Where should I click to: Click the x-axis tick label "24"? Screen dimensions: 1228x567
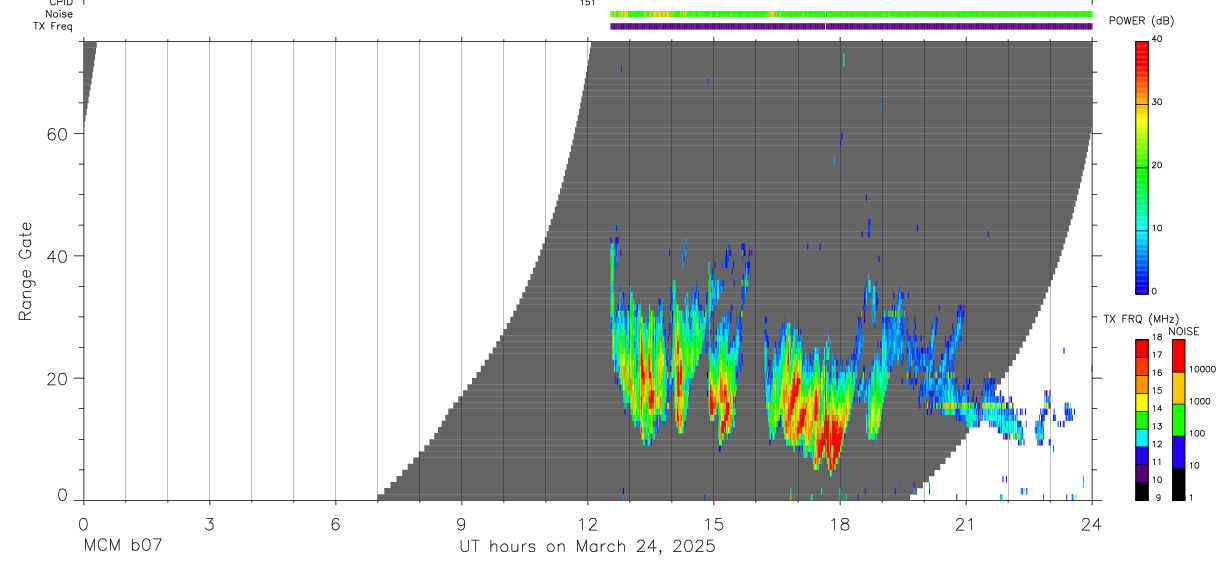point(1091,523)
